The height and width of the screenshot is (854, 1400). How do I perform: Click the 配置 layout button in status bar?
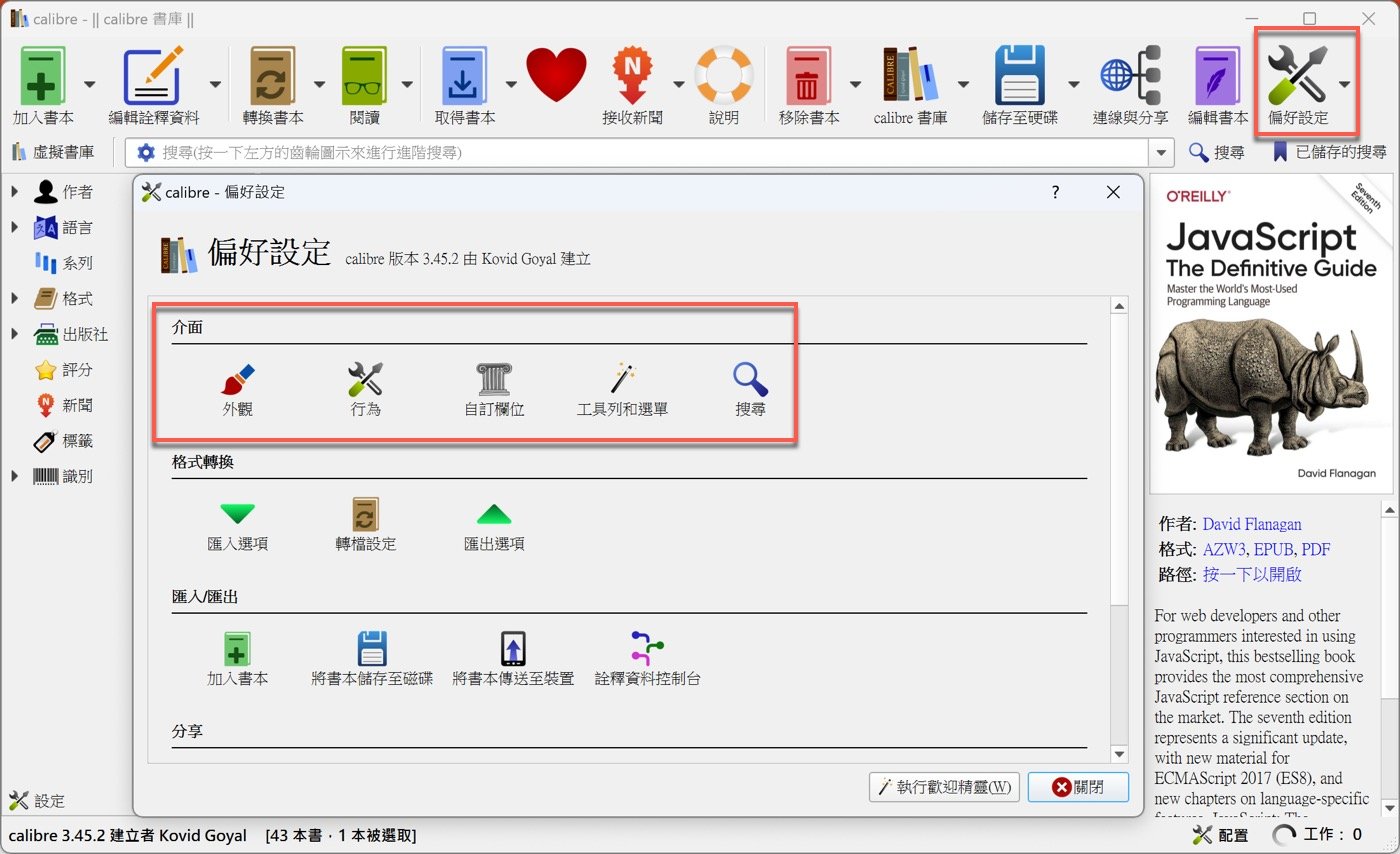1220,834
